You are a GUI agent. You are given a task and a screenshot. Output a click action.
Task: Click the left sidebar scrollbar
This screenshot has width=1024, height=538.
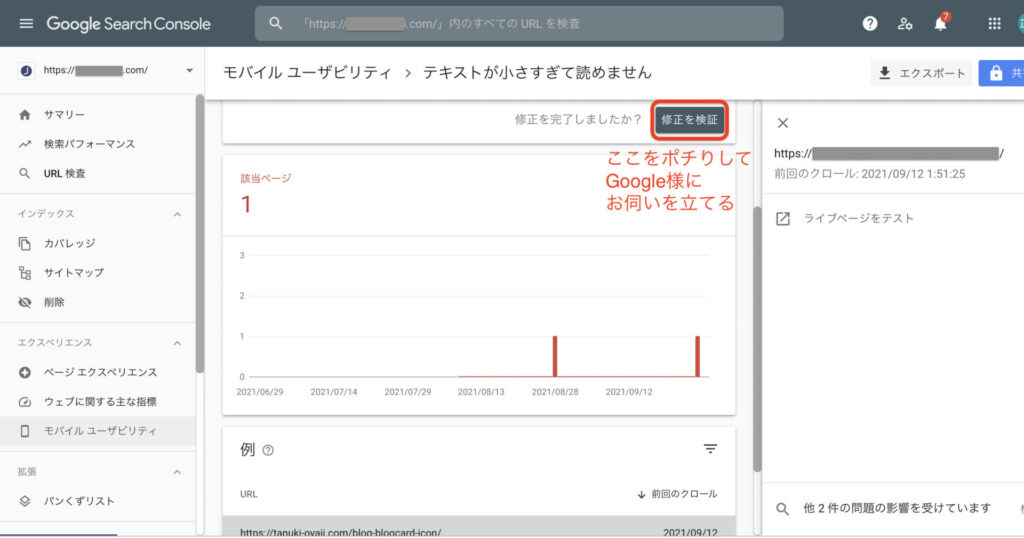pyautogui.click(x=200, y=234)
